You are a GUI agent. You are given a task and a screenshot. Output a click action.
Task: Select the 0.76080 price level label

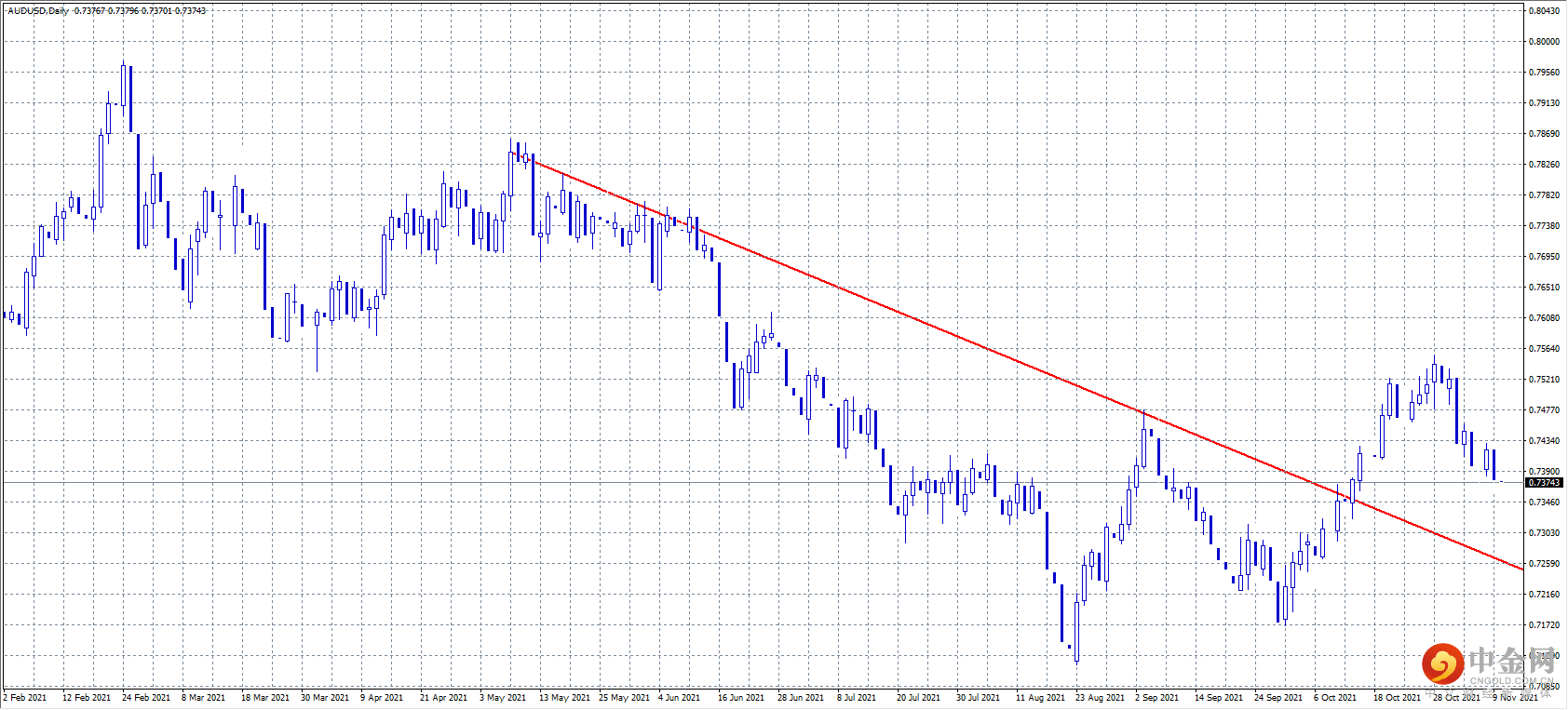(x=1545, y=318)
